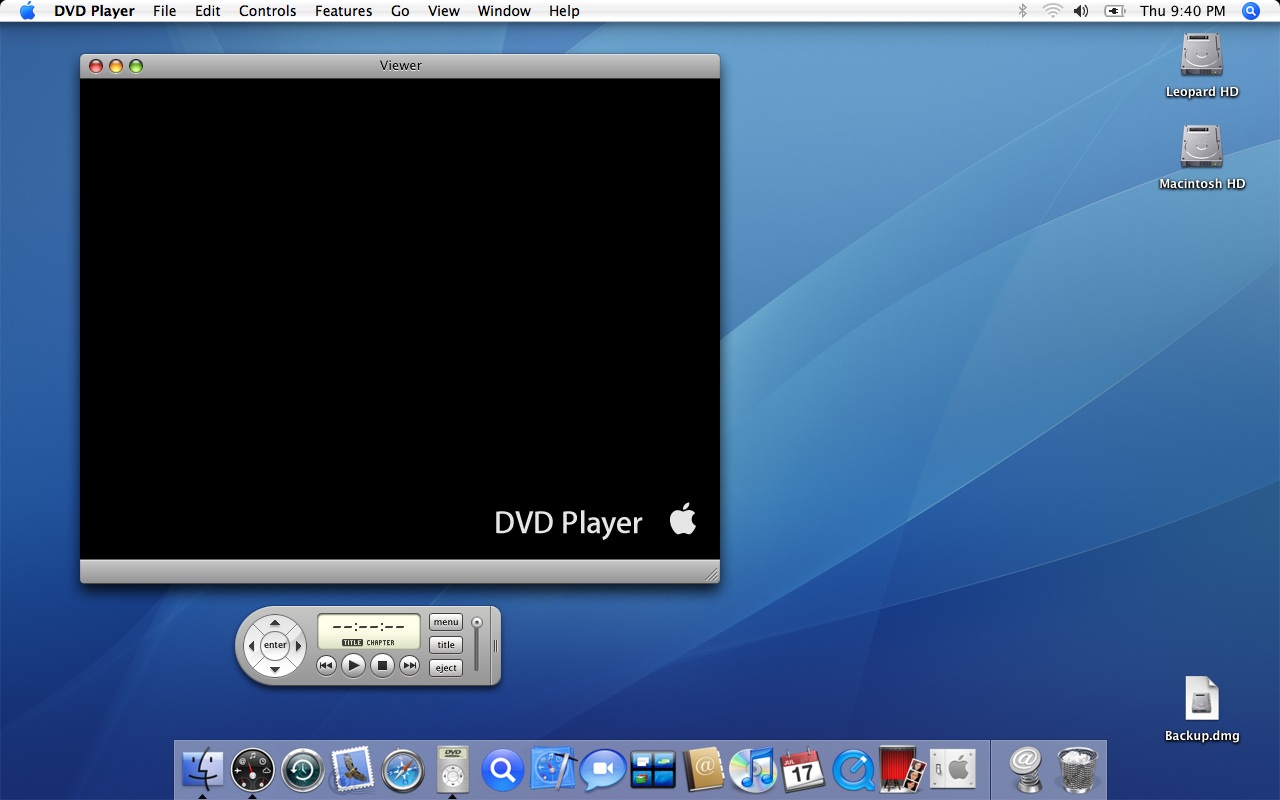Close the Viewer window
The image size is (1280, 800).
[x=96, y=66]
